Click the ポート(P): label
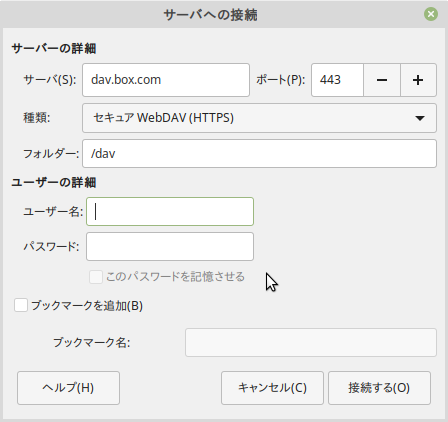Screen dimensions: 448x422 coord(280,80)
